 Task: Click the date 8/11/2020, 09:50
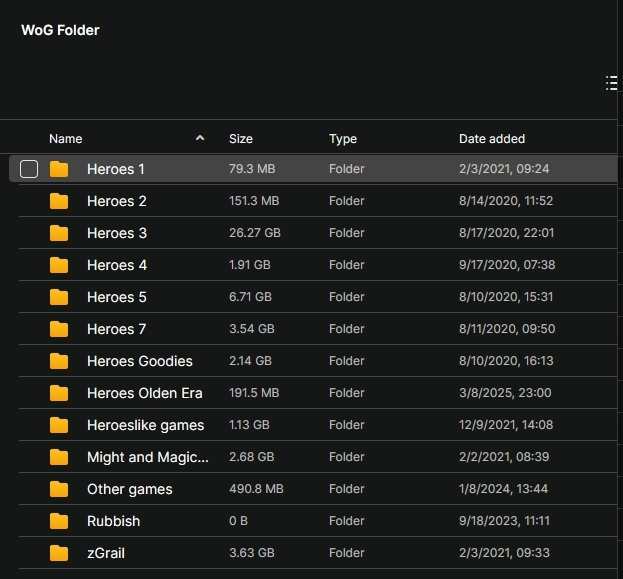(507, 329)
